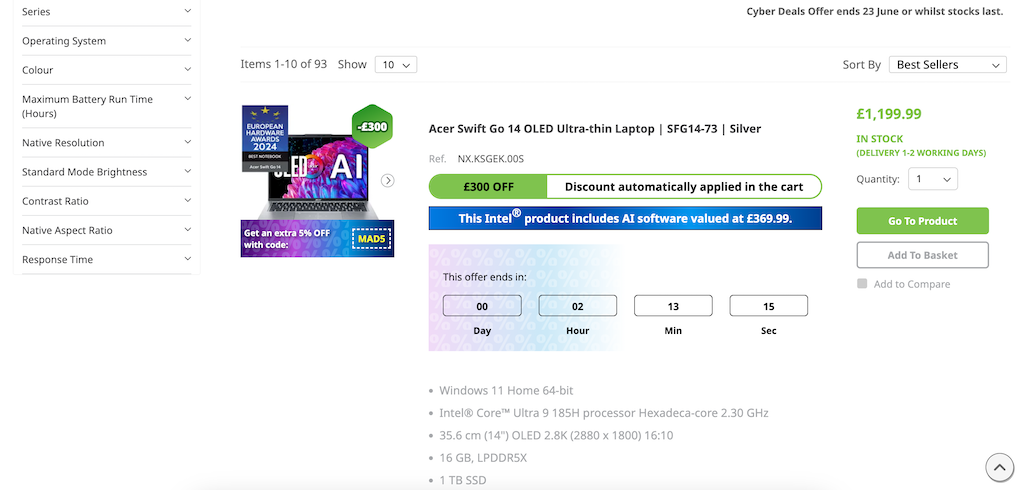Screen dimensions: 1024x490
Task: Click the Cyber Deals Offer ends notice
Action: click(x=874, y=11)
